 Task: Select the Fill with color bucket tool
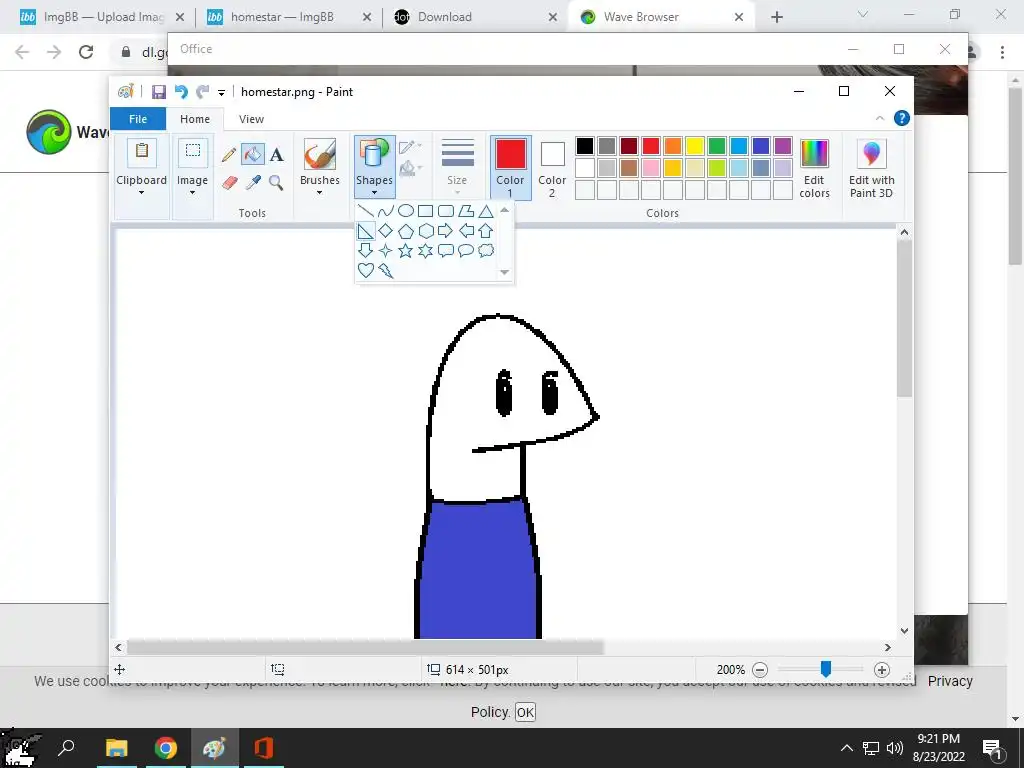(253, 154)
